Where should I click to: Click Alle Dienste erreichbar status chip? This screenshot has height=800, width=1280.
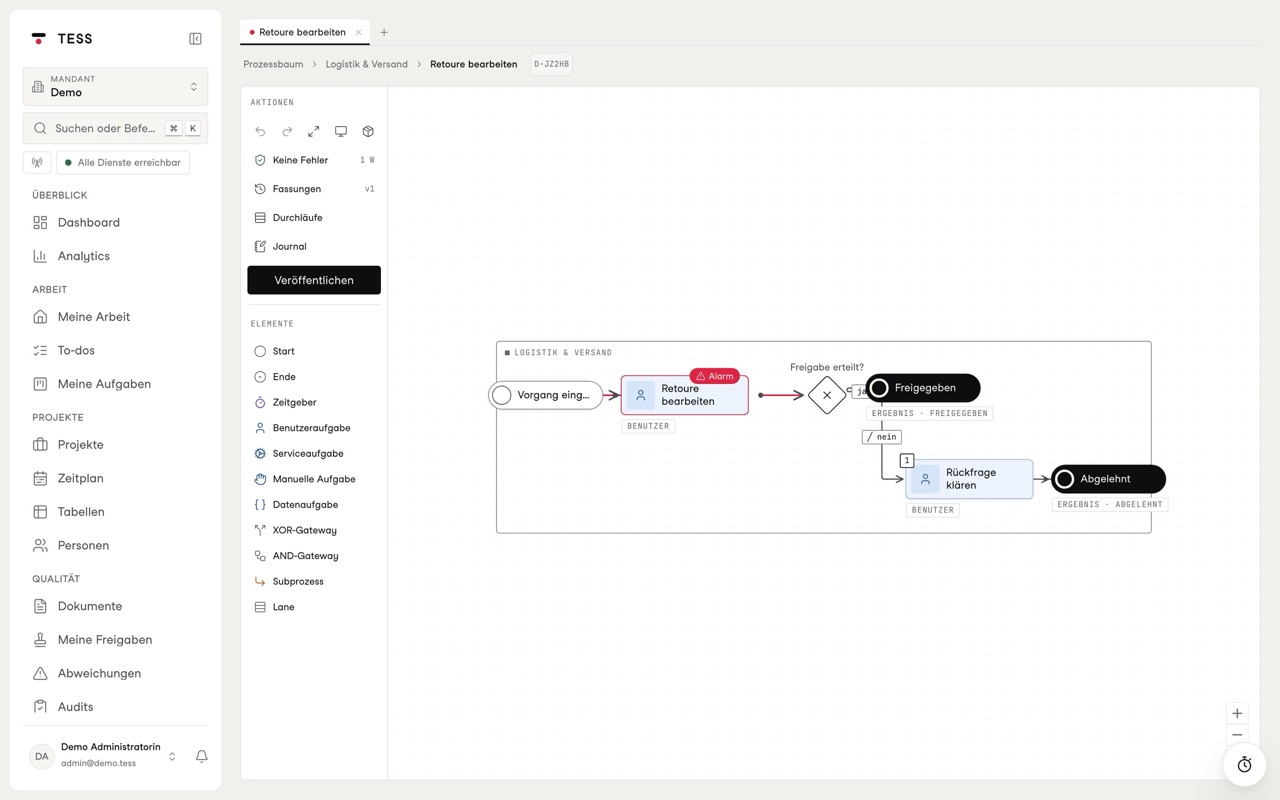click(123, 162)
